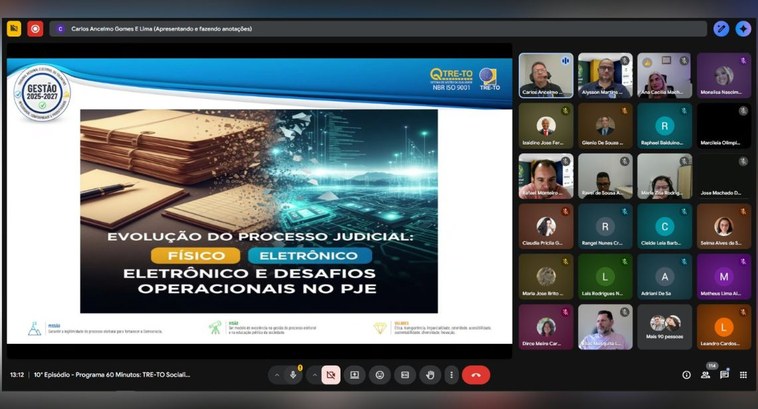Click the FÍSICO yellow label on slide
The height and width of the screenshot is (409, 758).
click(196, 255)
